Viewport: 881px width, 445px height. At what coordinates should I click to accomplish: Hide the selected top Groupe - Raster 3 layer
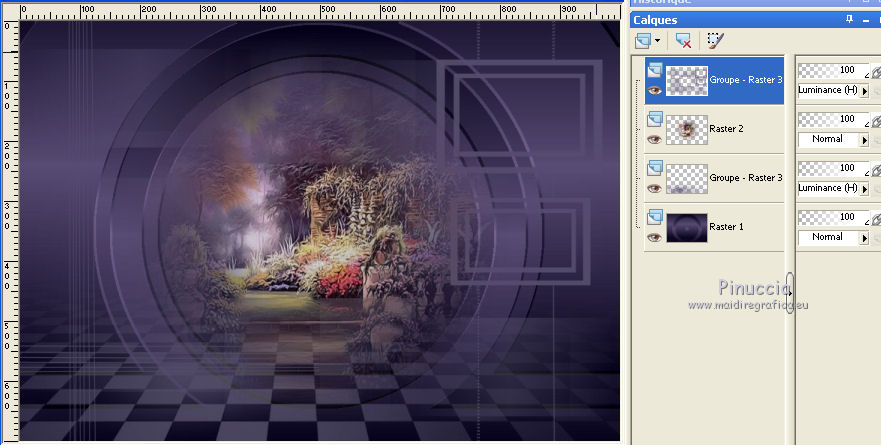pos(654,90)
